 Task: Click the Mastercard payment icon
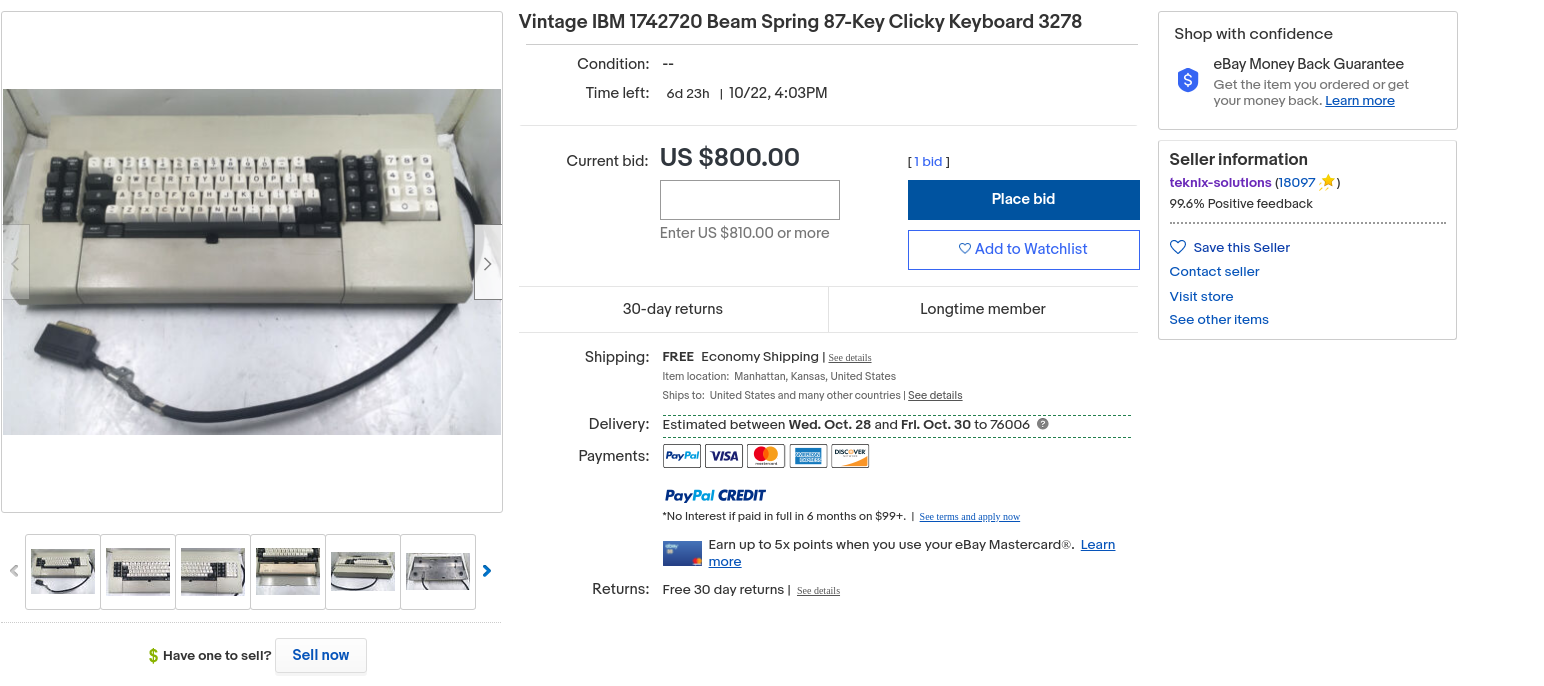tap(766, 456)
